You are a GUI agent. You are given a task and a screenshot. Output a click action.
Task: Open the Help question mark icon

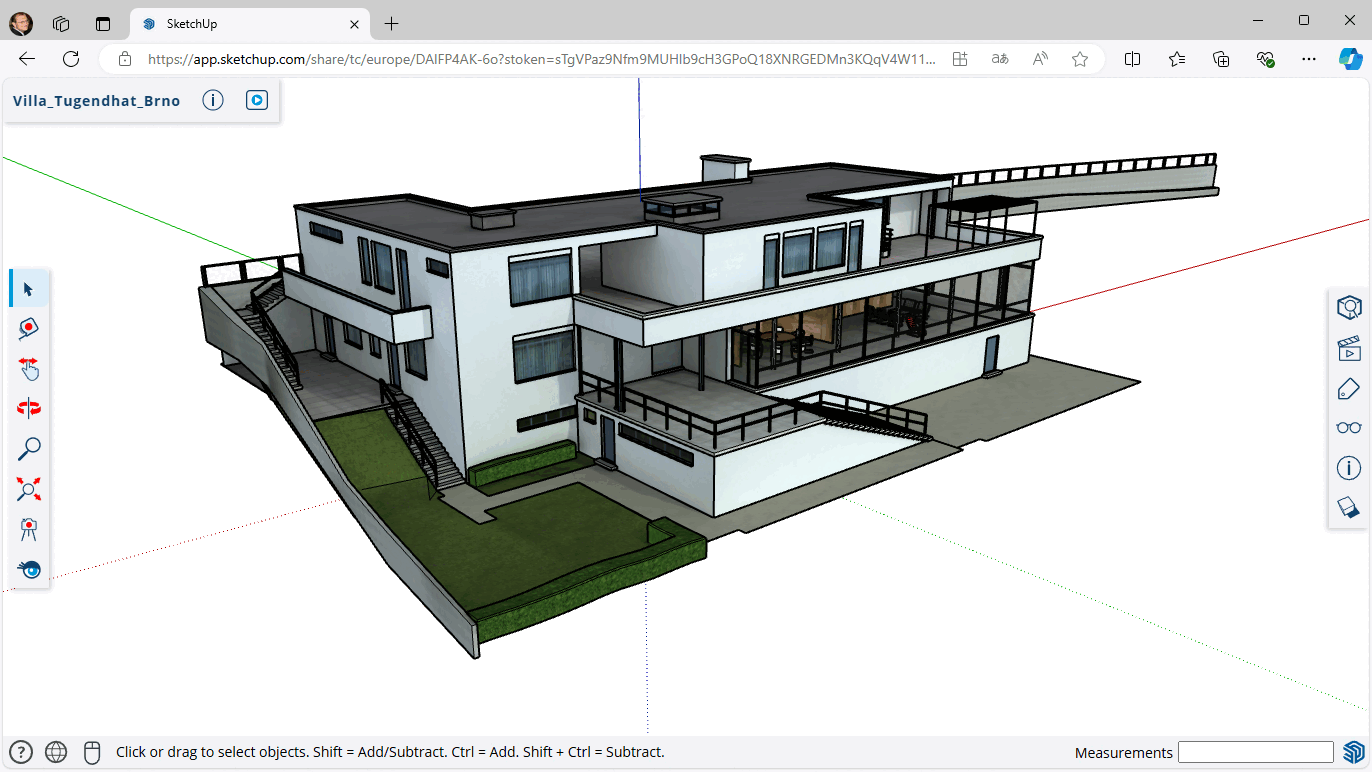point(21,752)
